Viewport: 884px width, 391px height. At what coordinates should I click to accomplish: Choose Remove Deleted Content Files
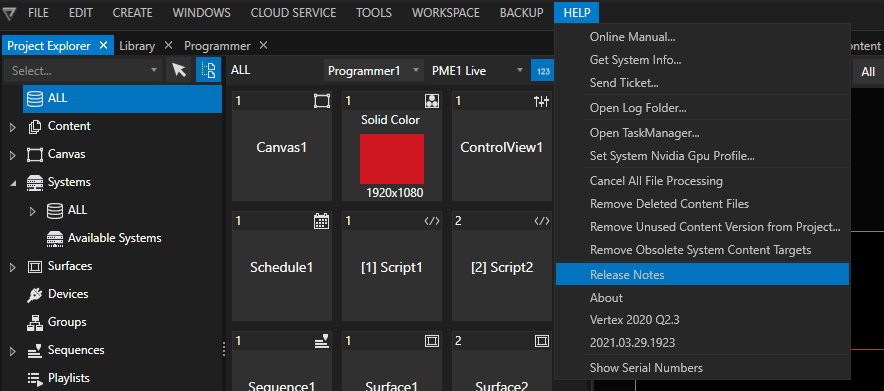click(x=702, y=203)
